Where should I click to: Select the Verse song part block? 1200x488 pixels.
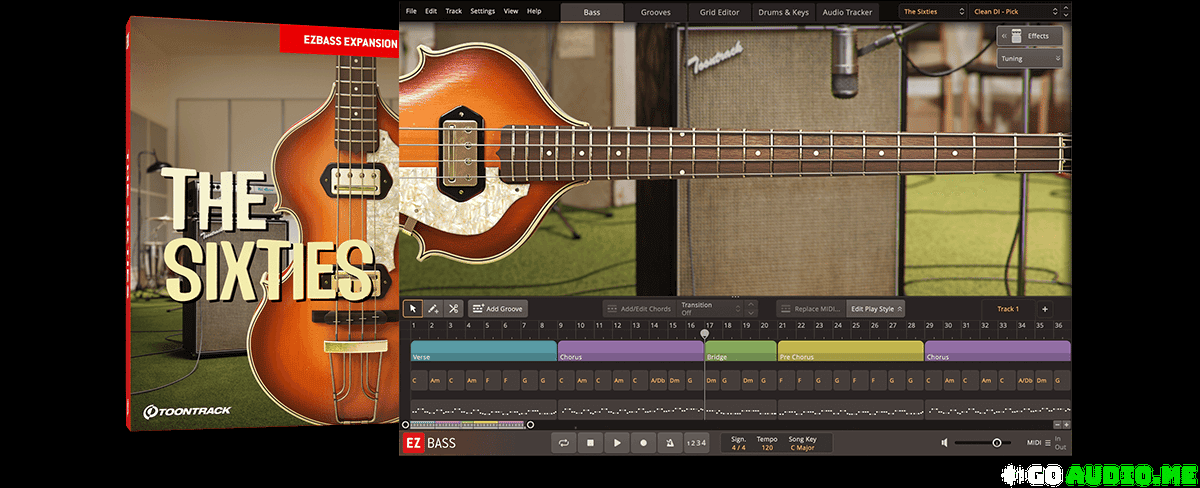coord(483,351)
